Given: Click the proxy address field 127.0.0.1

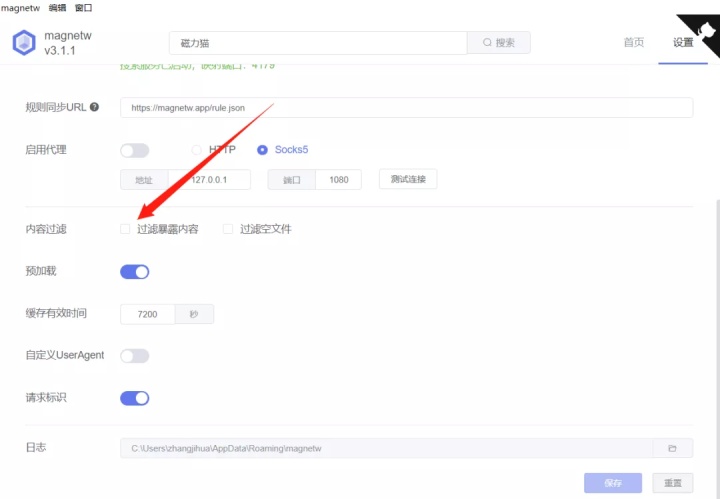Looking at the screenshot, I should (209, 179).
